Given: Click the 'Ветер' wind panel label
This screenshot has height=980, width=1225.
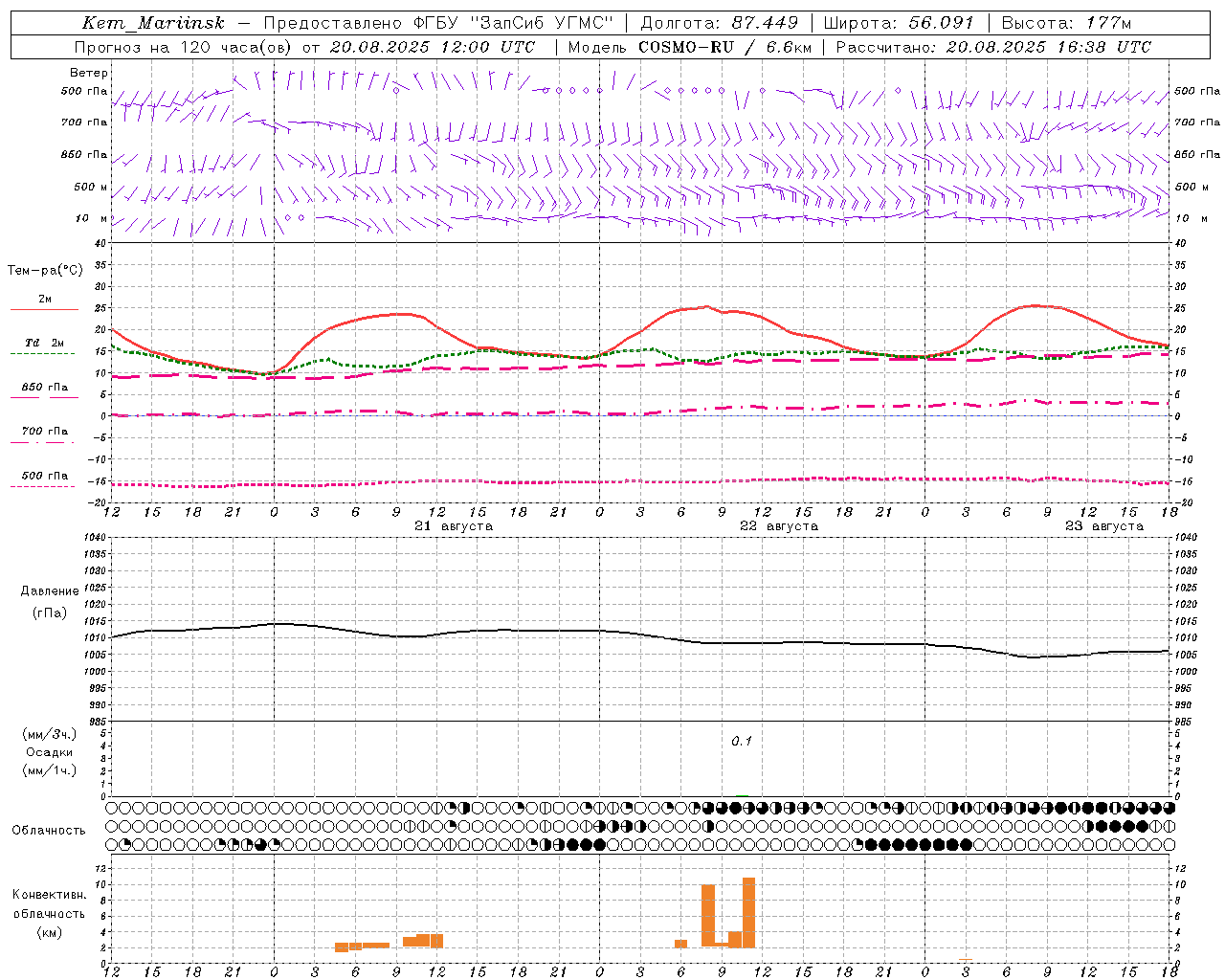Looking at the screenshot, I should point(88,73).
